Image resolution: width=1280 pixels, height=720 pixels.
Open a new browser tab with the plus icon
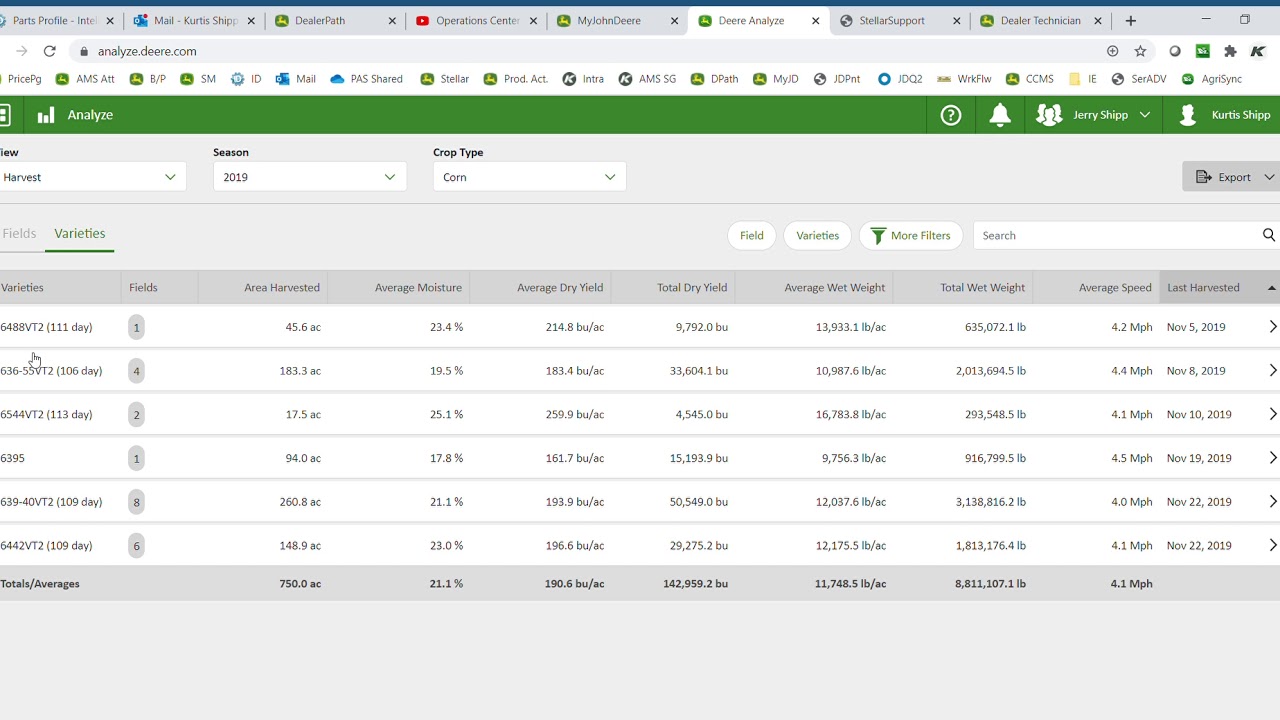(x=1131, y=20)
